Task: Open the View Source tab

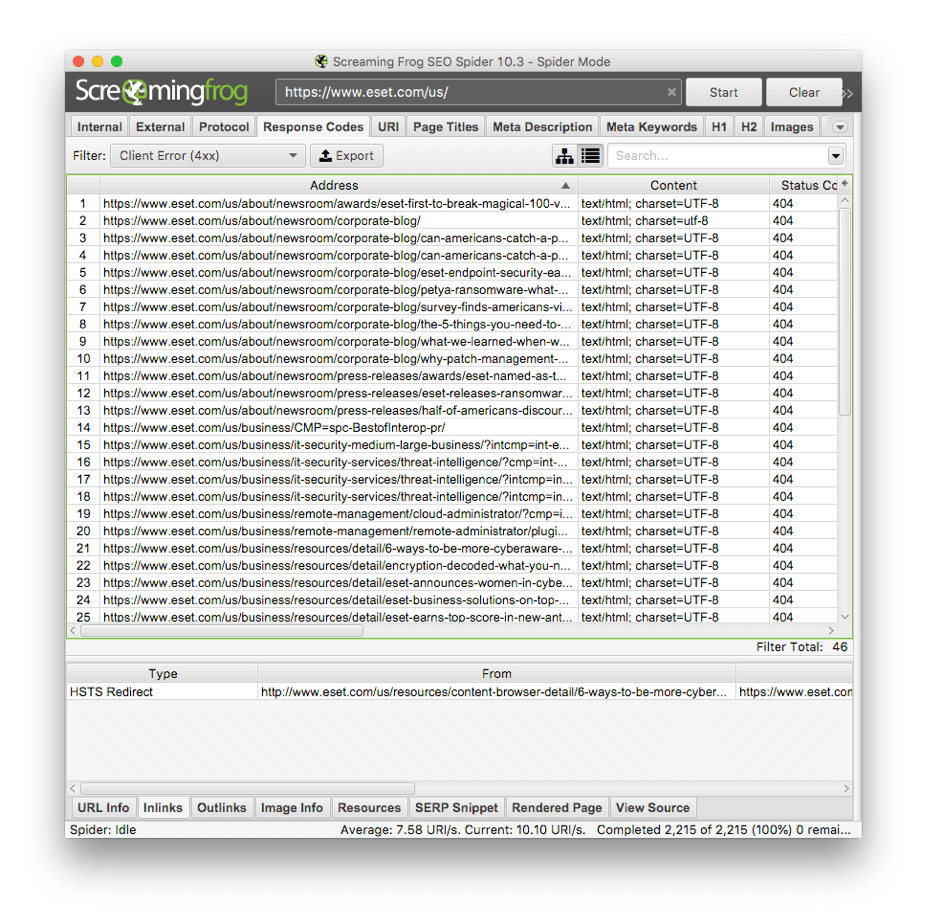Action: coord(653,808)
